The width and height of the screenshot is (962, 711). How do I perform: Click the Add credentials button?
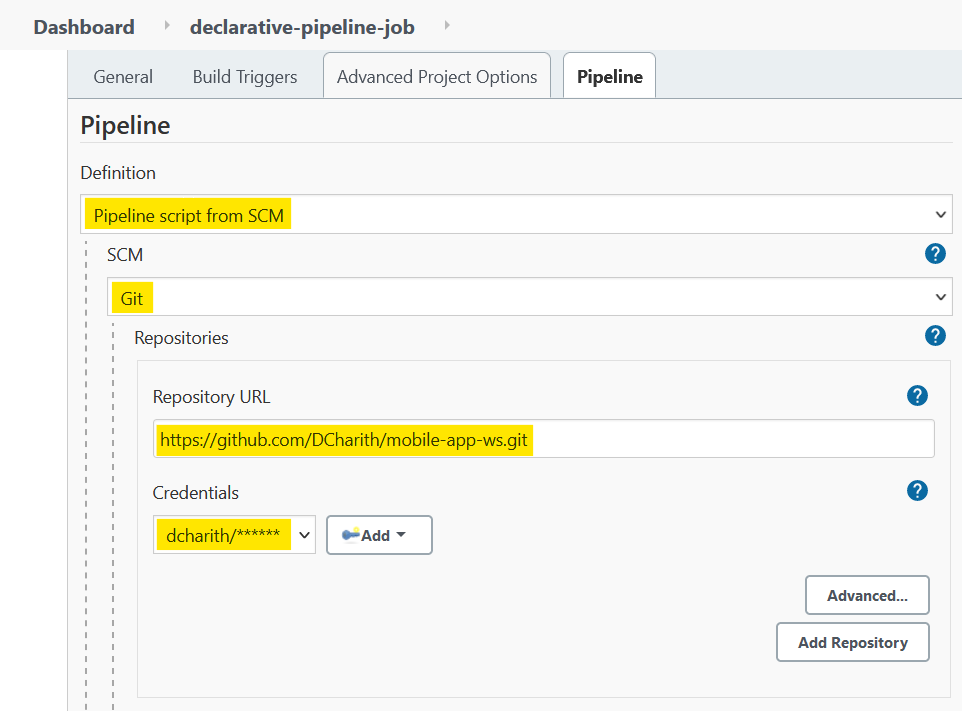click(379, 535)
